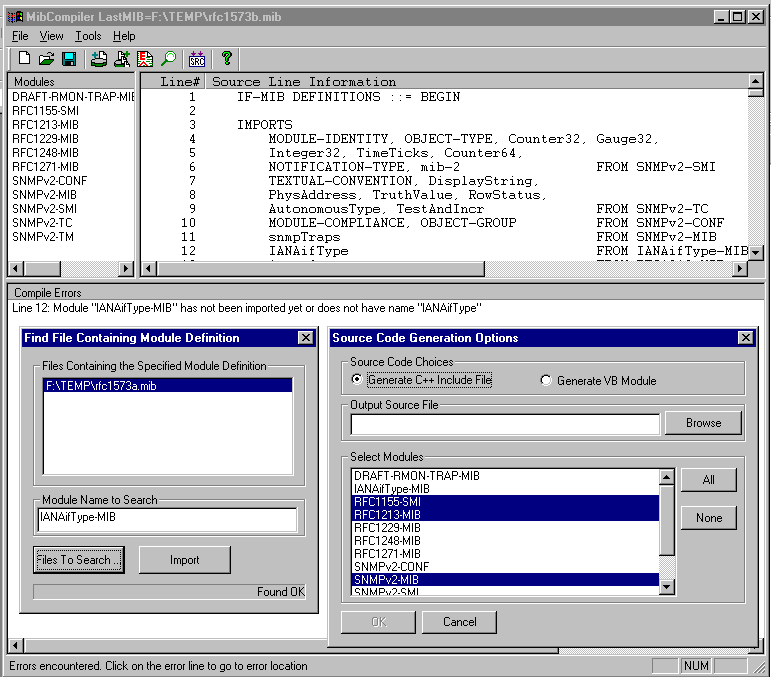The height and width of the screenshot is (677, 771).
Task: Click the green question mark help icon
Action: pyautogui.click(x=227, y=59)
